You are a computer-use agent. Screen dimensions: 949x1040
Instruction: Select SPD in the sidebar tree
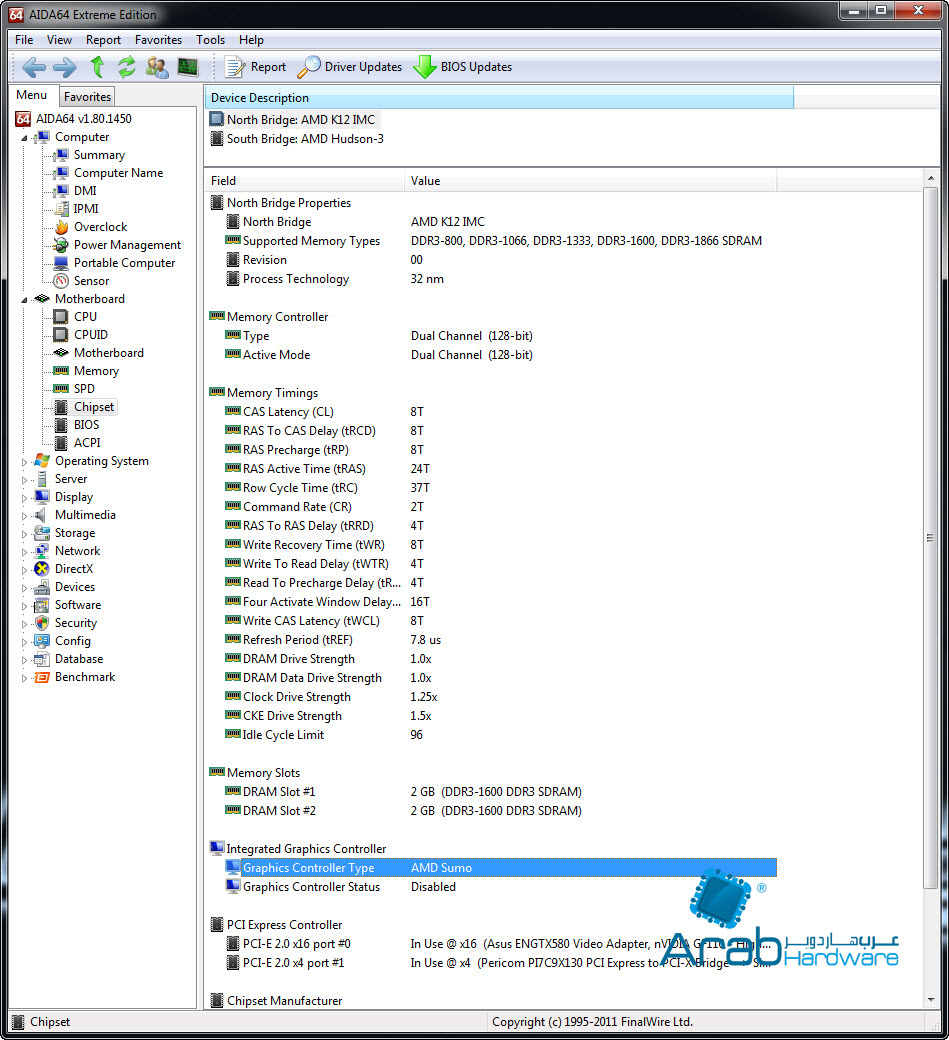pyautogui.click(x=84, y=389)
